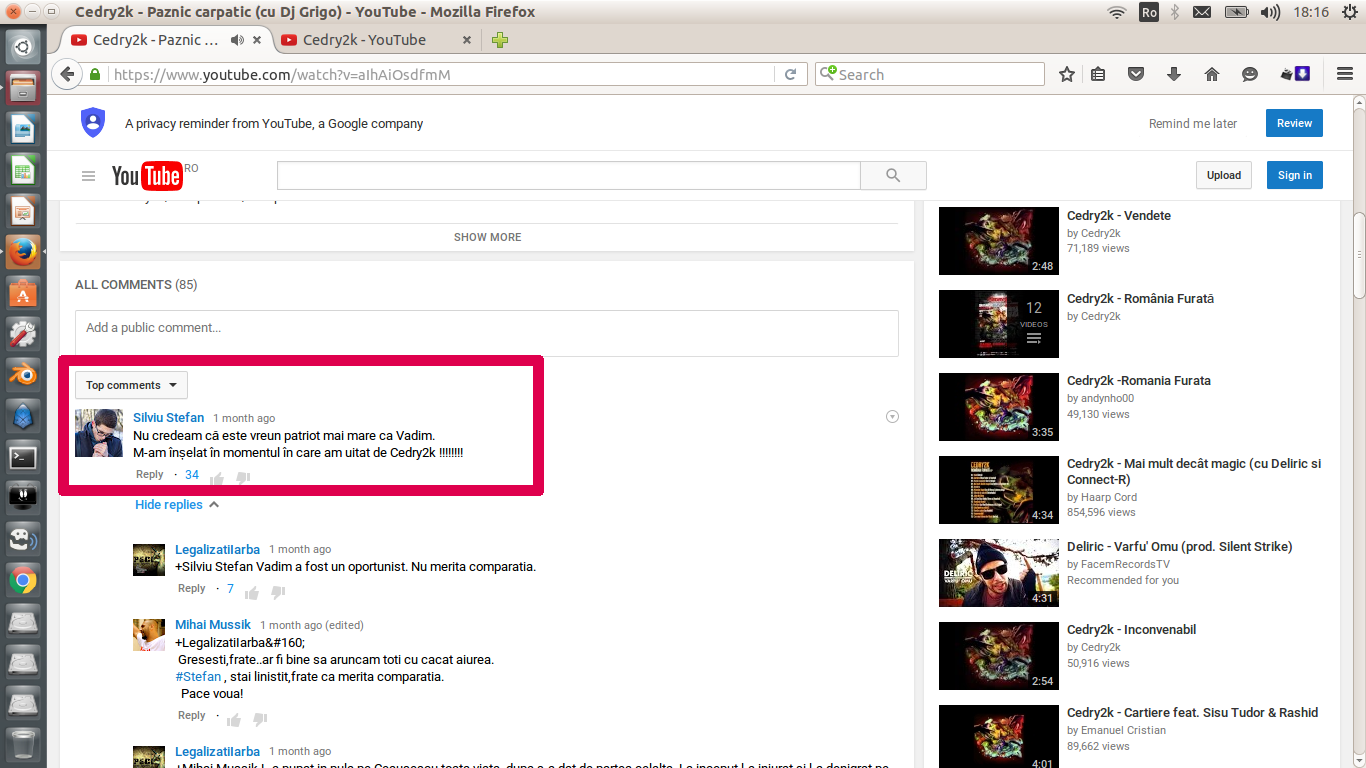This screenshot has width=1366, height=768.
Task: Close the Paznic carpatic tab
Action: click(x=257, y=40)
